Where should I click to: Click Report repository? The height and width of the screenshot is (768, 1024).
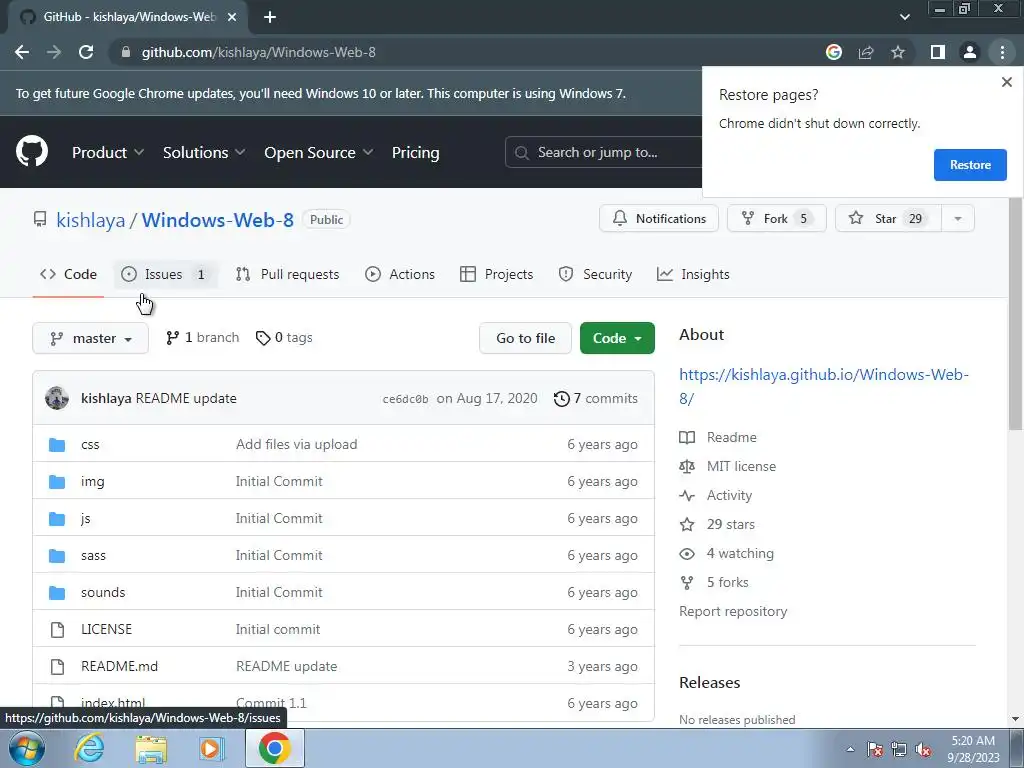coord(733,611)
